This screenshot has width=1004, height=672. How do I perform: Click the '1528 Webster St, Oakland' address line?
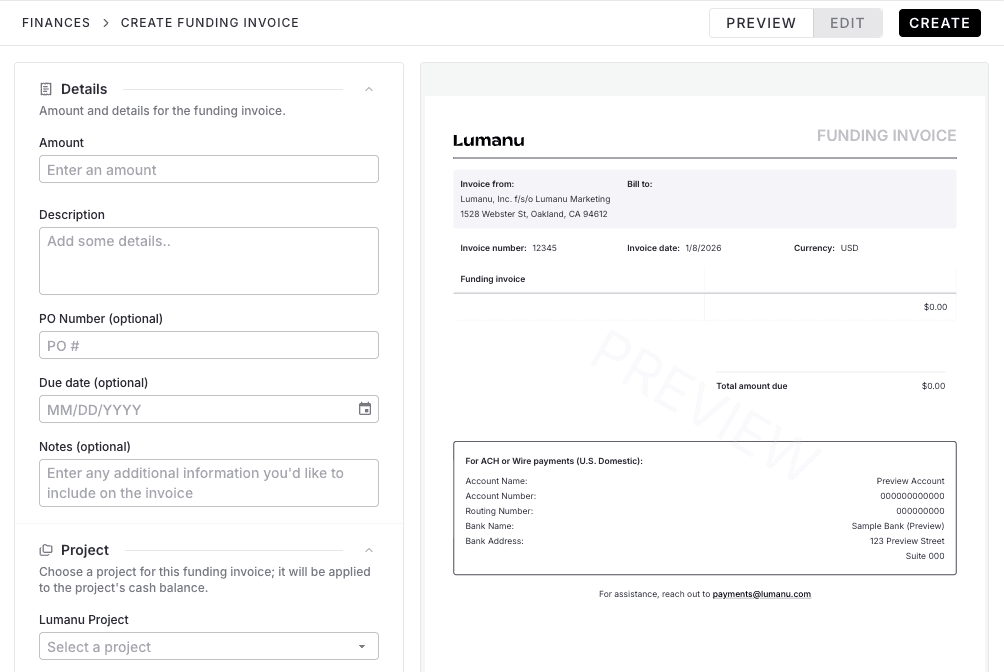533,214
